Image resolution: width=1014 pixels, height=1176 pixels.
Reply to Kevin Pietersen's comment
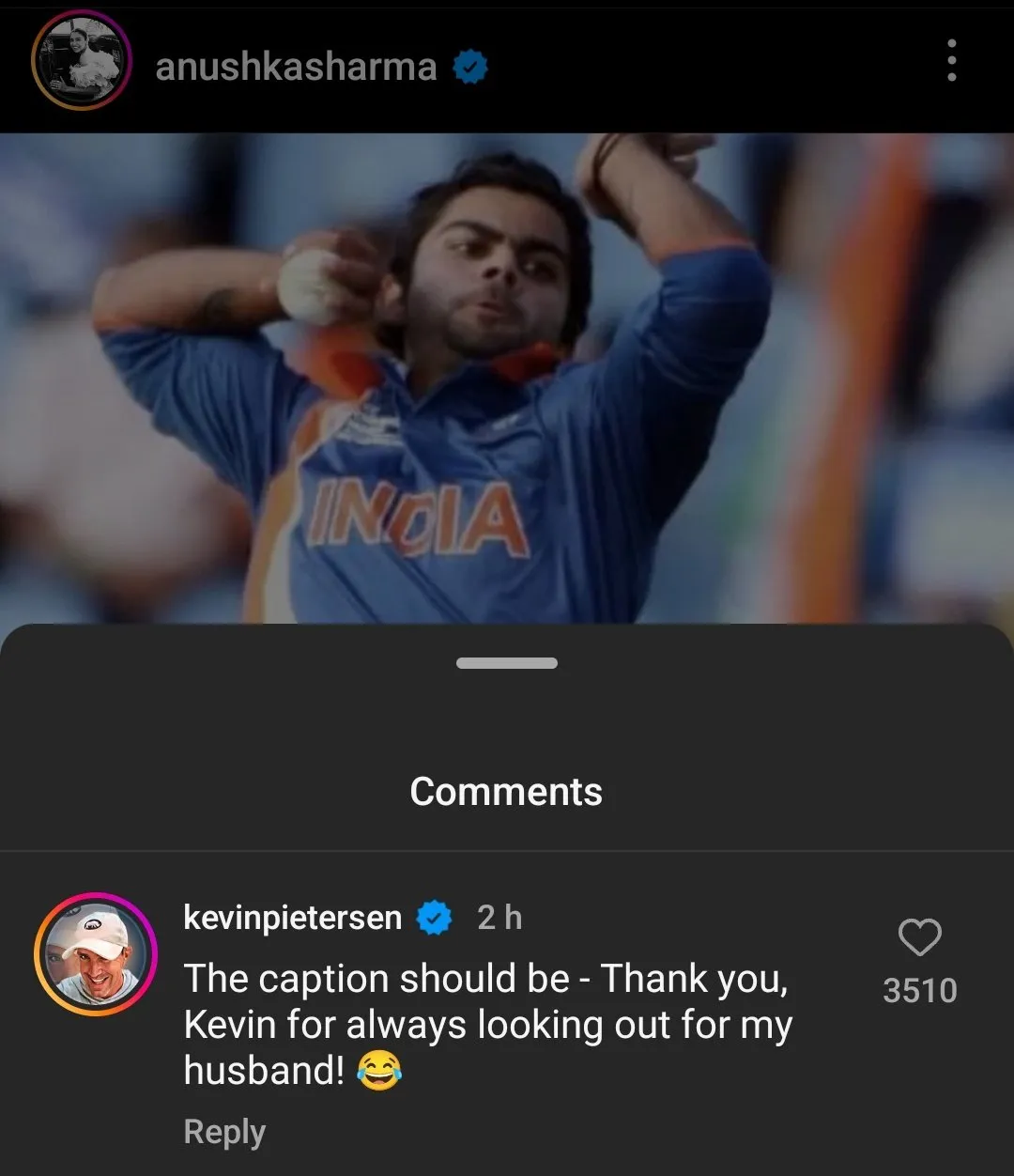224,1132
